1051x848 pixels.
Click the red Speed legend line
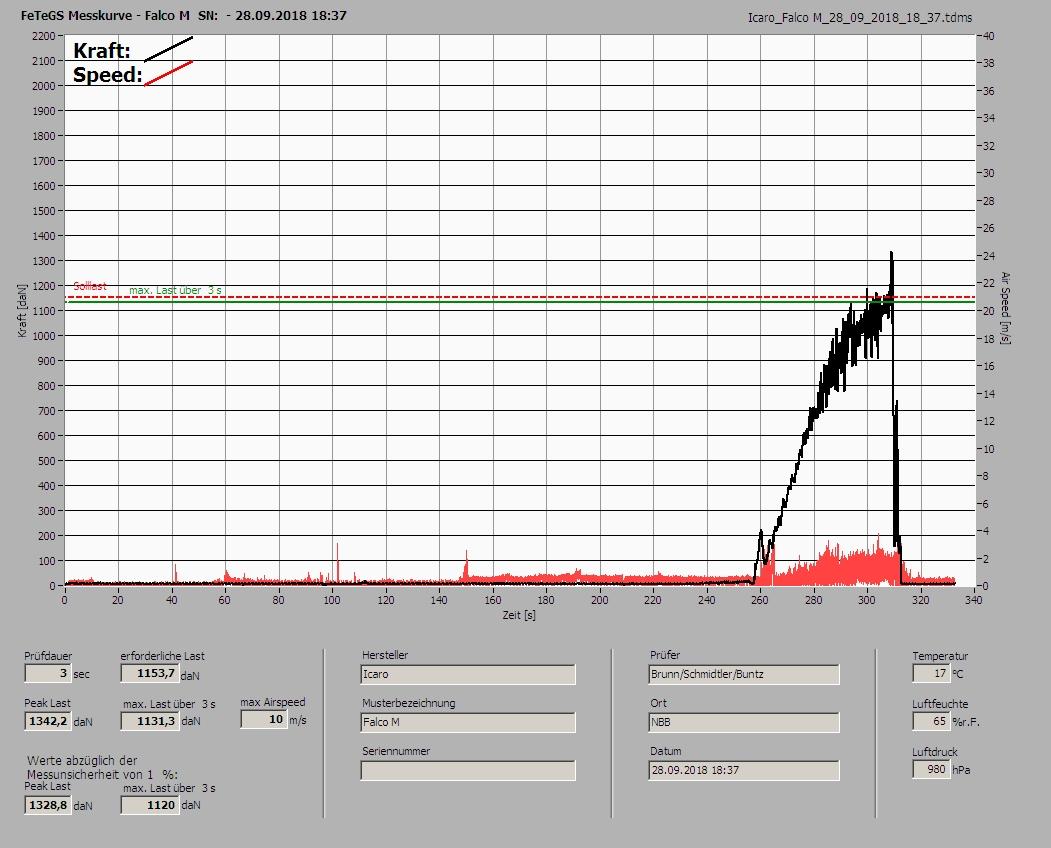[x=168, y=73]
